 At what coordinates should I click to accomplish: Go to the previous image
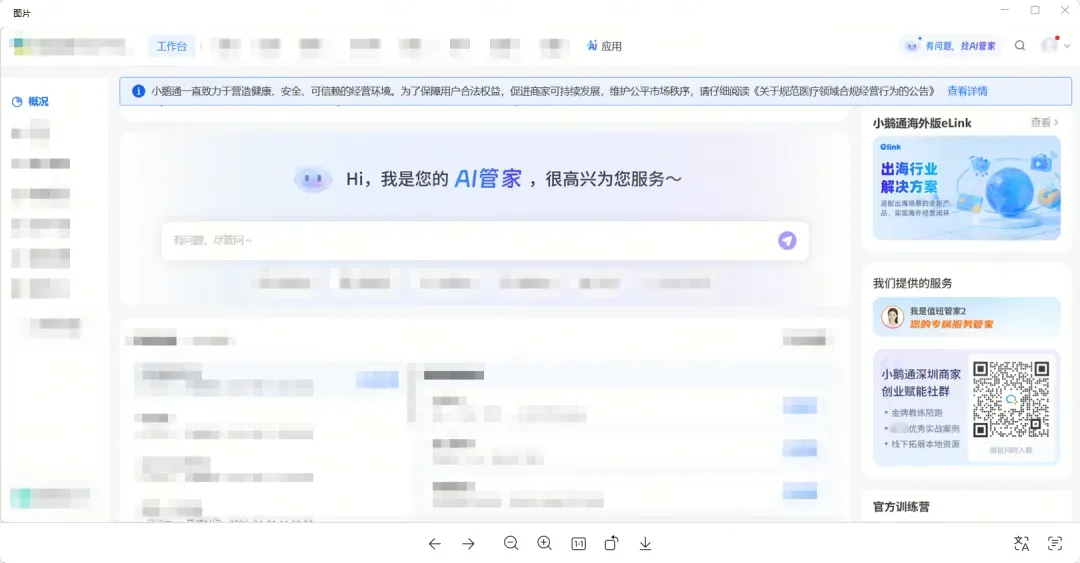(434, 544)
